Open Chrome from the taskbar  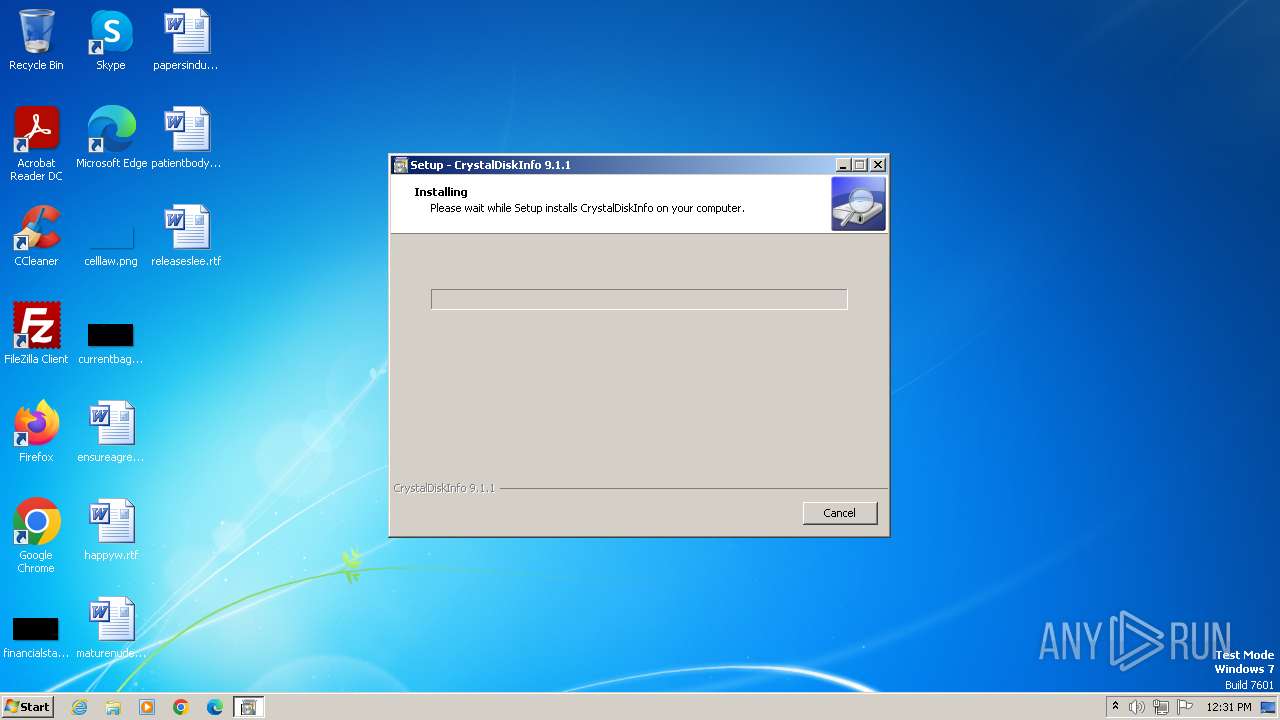point(181,707)
